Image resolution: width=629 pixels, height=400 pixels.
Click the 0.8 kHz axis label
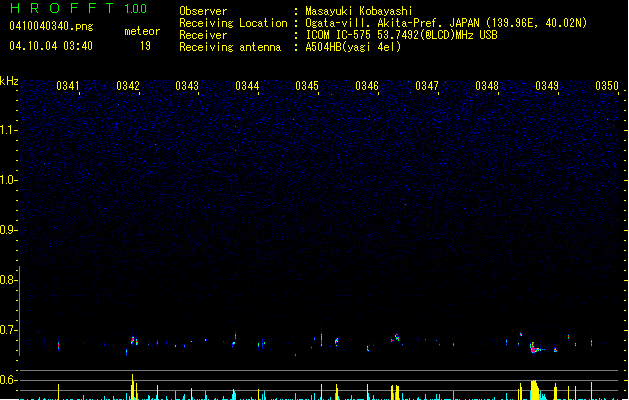[8, 280]
